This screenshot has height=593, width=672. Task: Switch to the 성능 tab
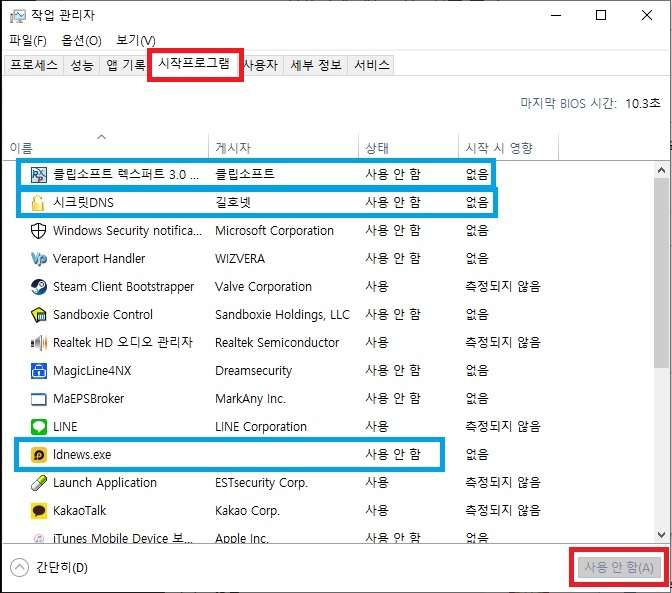coord(81,65)
